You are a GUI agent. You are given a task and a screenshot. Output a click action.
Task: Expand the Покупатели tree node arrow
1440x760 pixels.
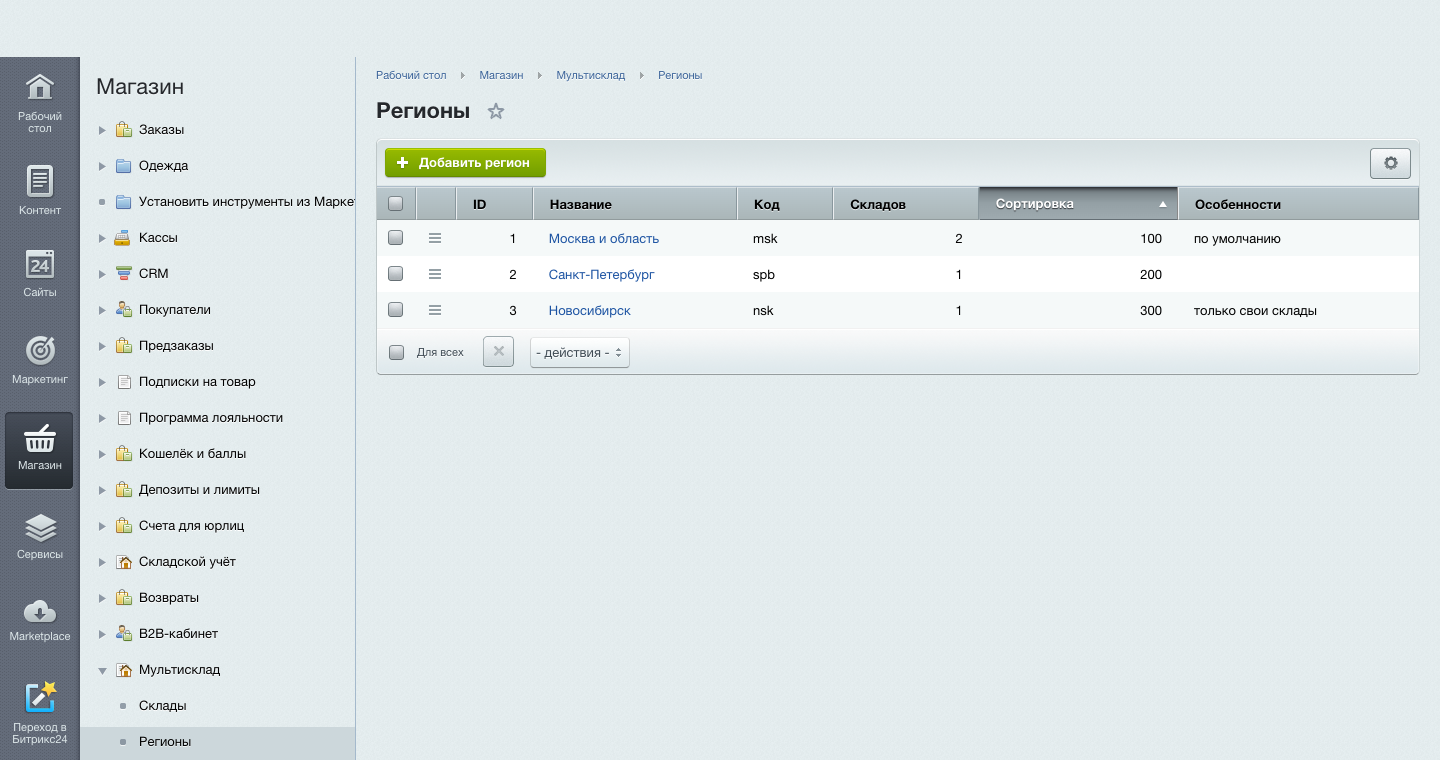102,310
